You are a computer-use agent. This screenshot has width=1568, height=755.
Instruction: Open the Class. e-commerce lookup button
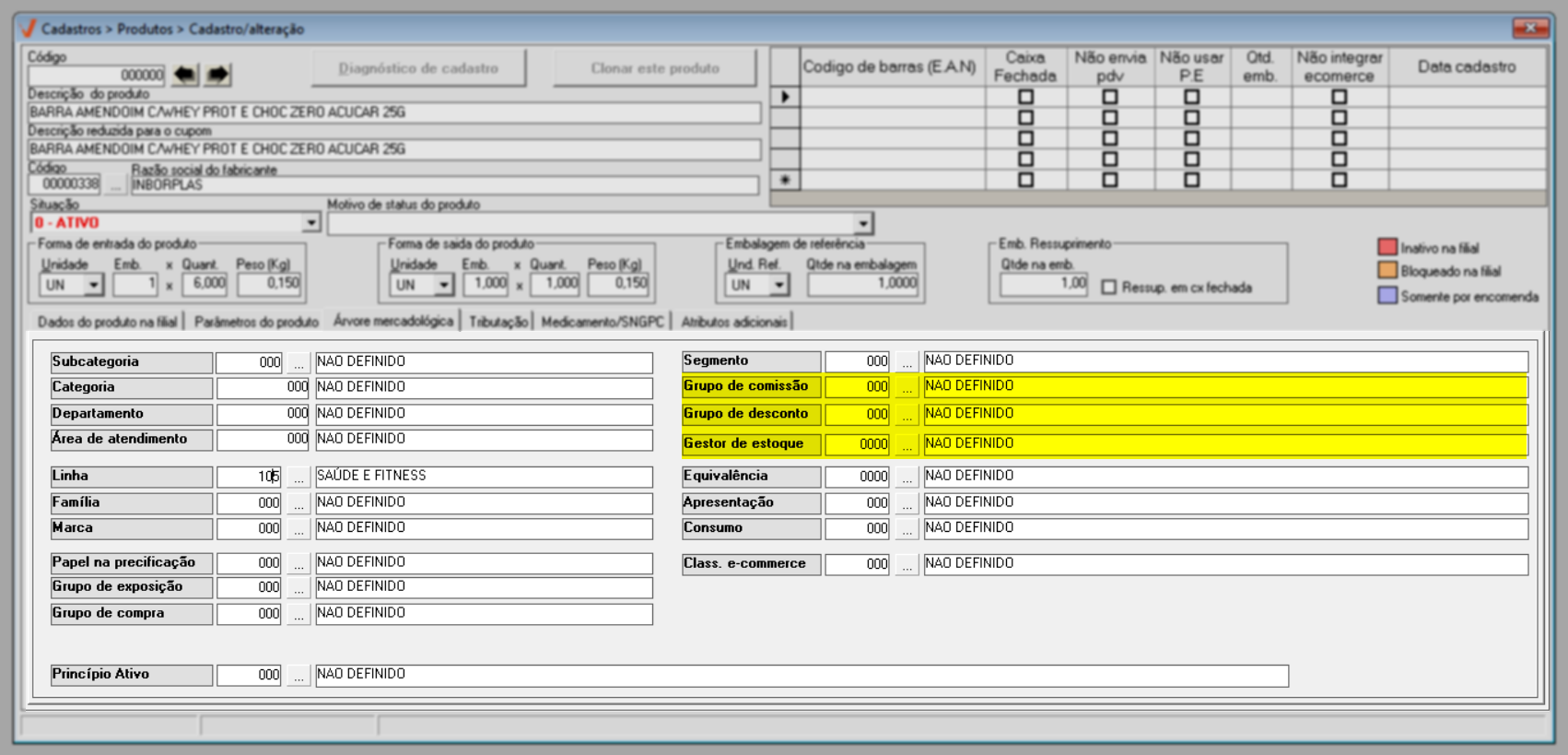[907, 565]
